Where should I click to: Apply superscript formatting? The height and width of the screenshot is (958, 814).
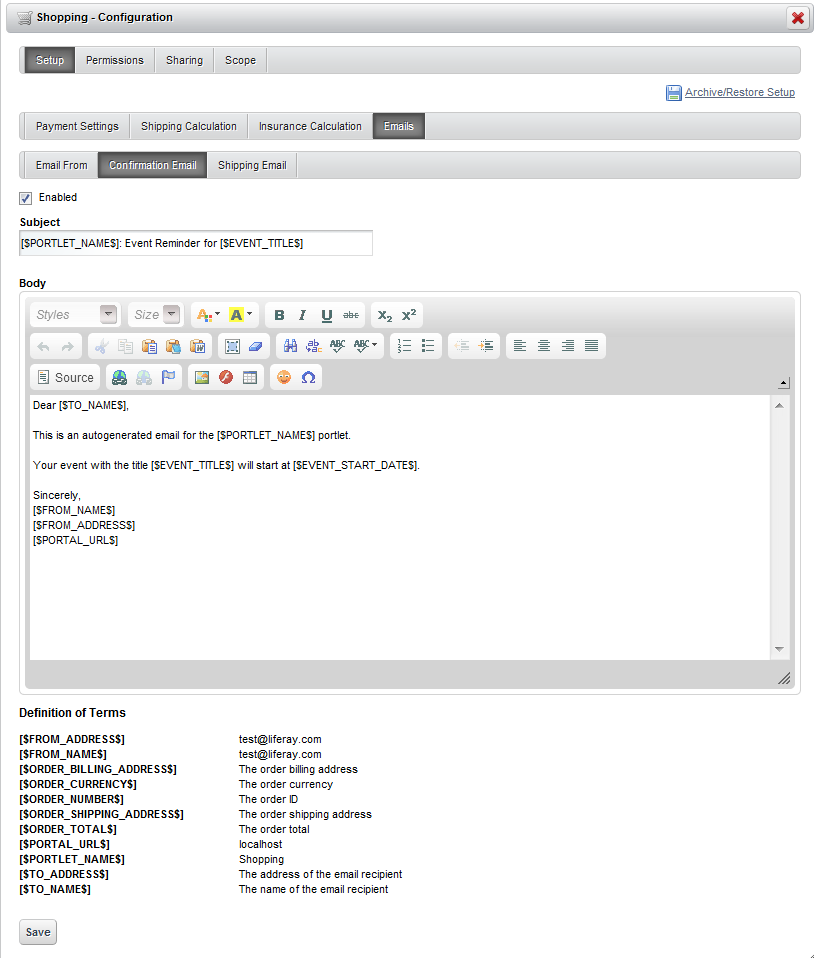click(x=409, y=315)
